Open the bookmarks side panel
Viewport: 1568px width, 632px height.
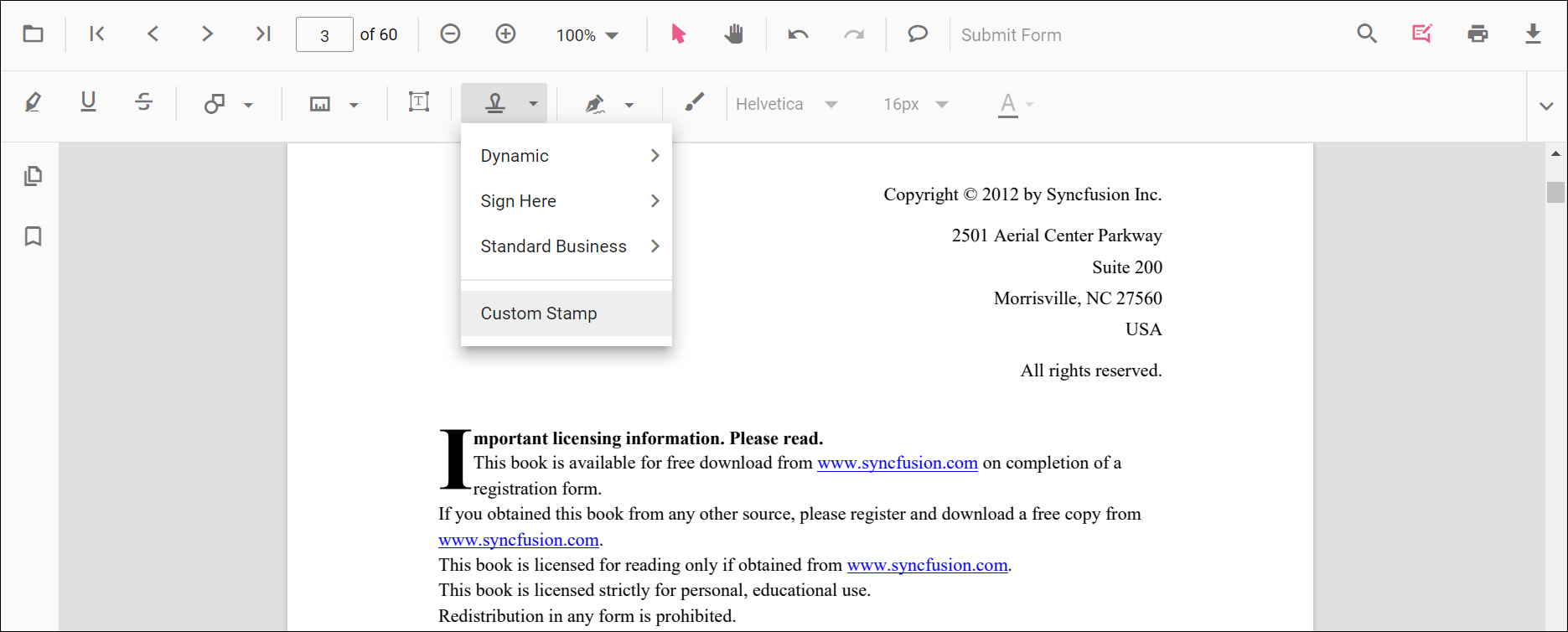coord(33,236)
